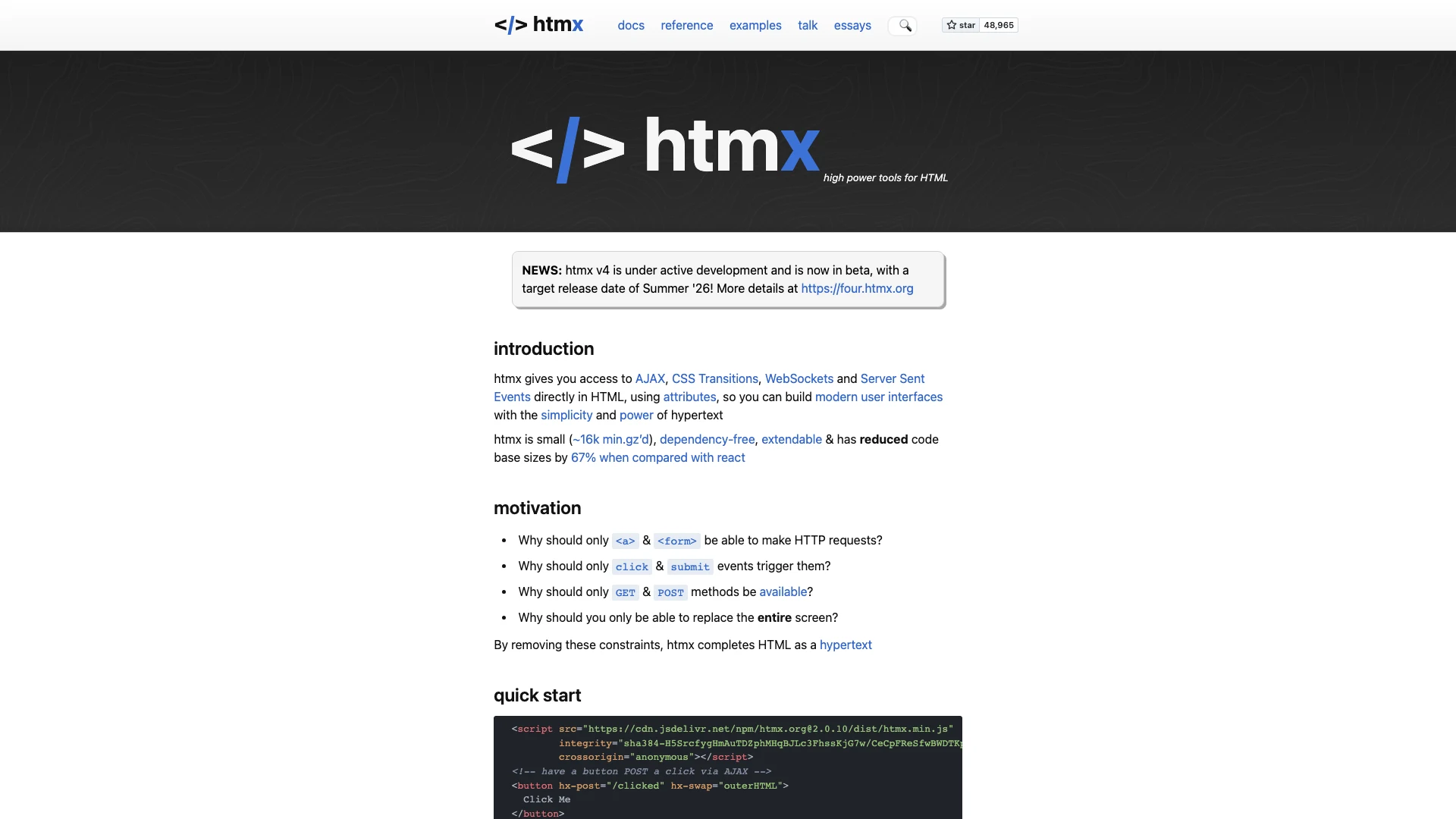1456x819 pixels.
Task: Open the ~16k min.gz'd link
Action: point(611,439)
